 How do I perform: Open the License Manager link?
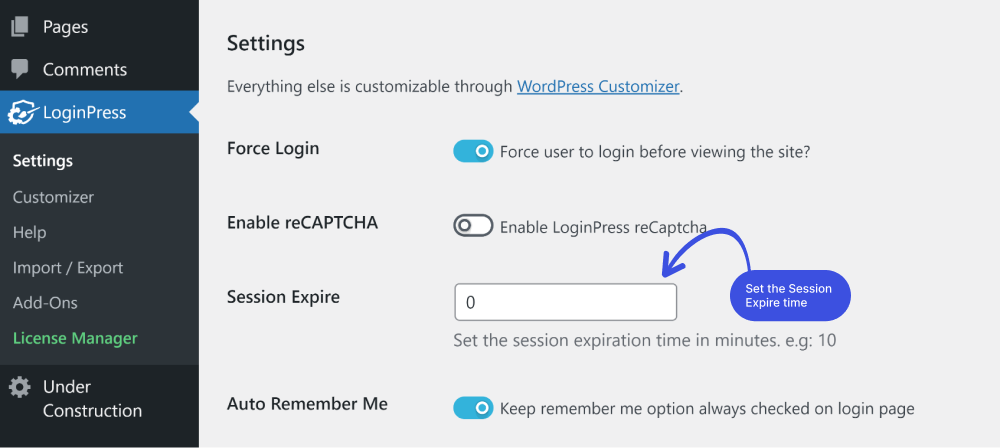pyautogui.click(x=75, y=338)
